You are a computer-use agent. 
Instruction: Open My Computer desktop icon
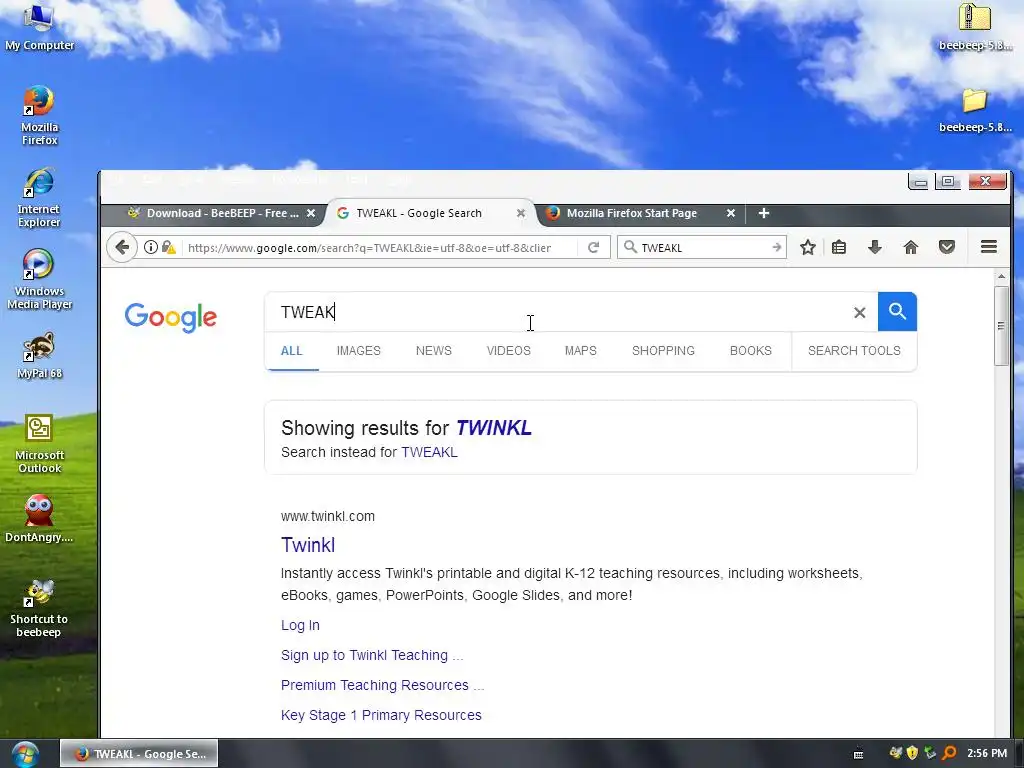point(39,27)
